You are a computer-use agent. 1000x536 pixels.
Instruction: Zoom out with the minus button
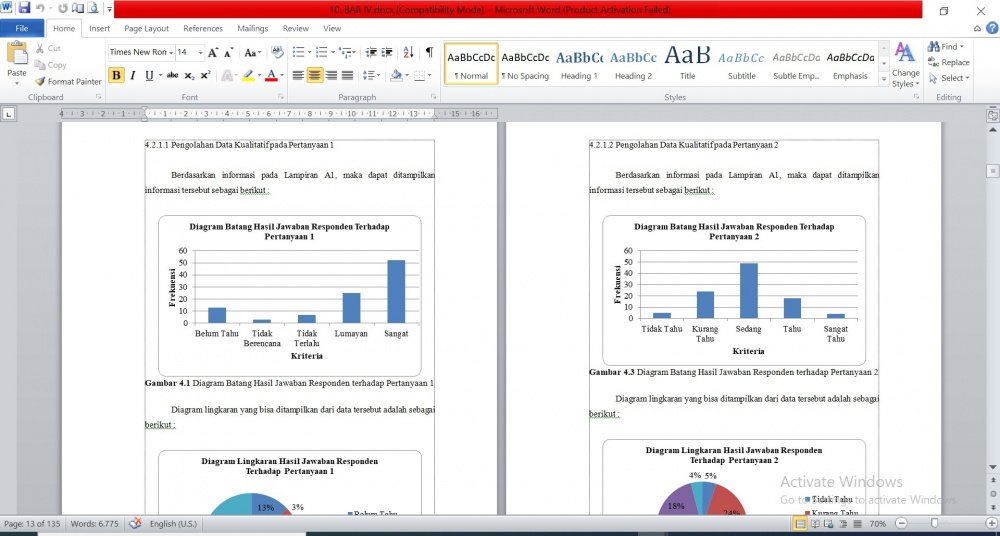[x=899, y=524]
